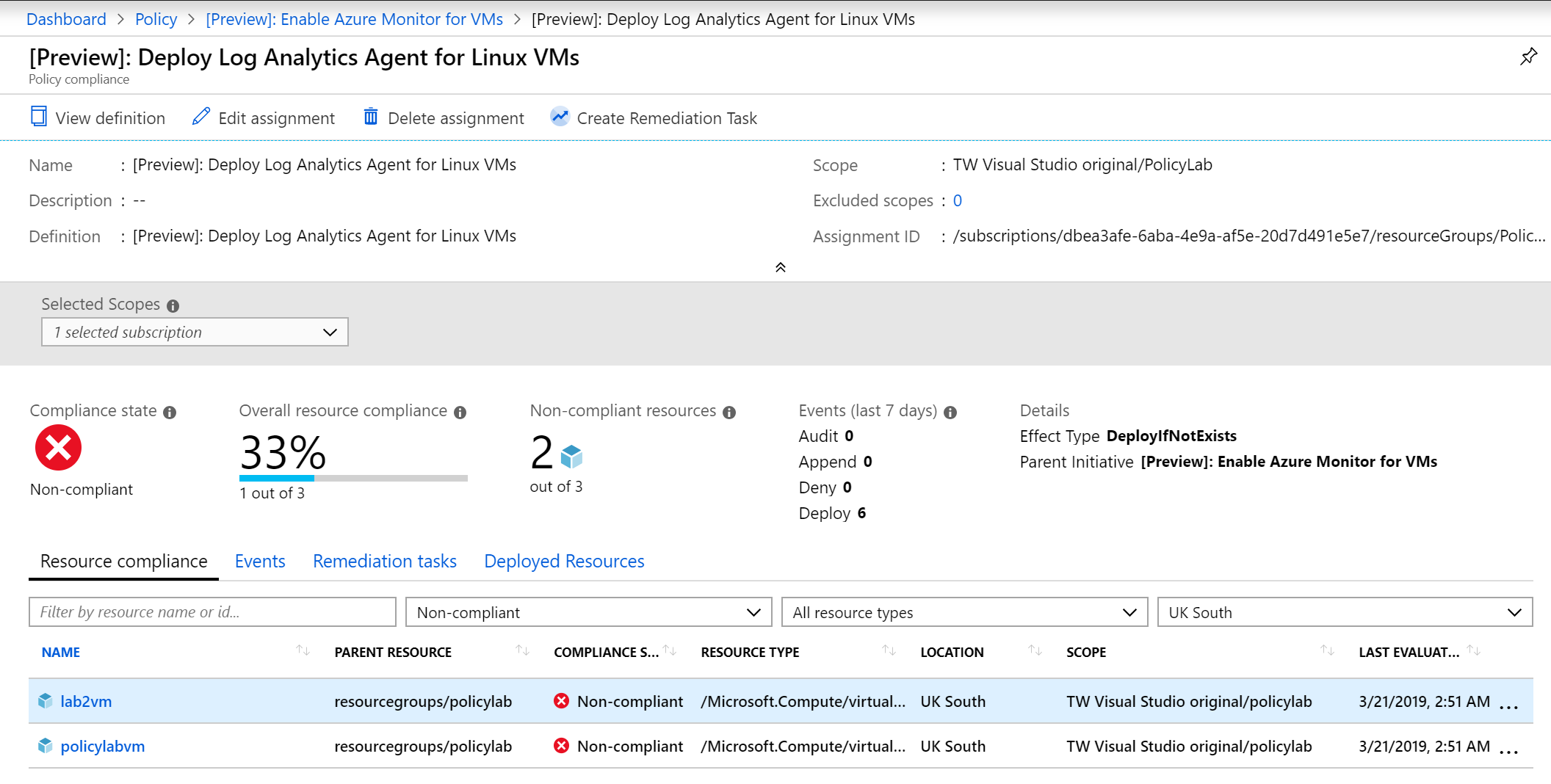
Task: Click the info icon beside Selected Scopes
Action: (x=173, y=305)
